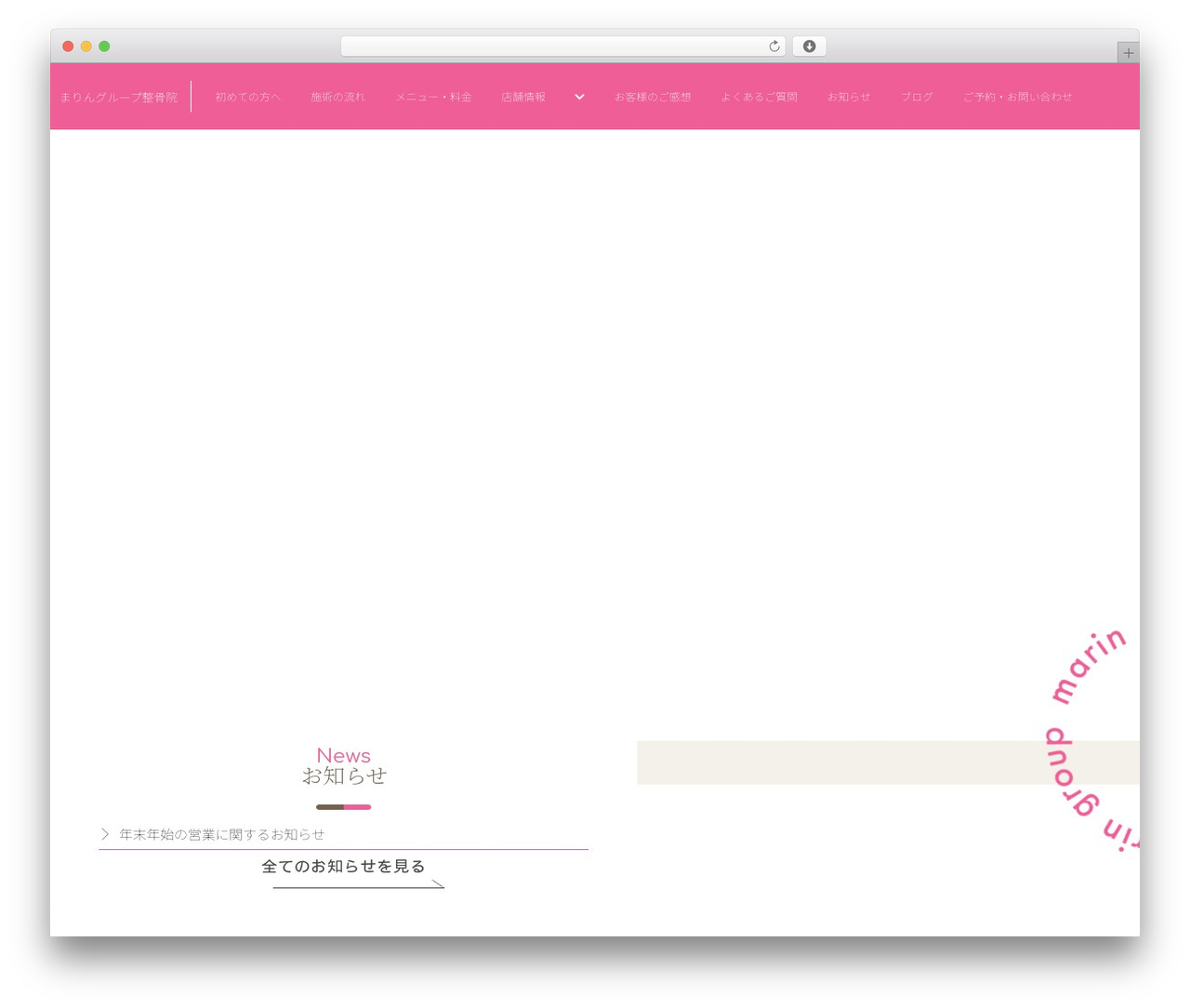Open お知らせ in the top navigation

[x=849, y=97]
